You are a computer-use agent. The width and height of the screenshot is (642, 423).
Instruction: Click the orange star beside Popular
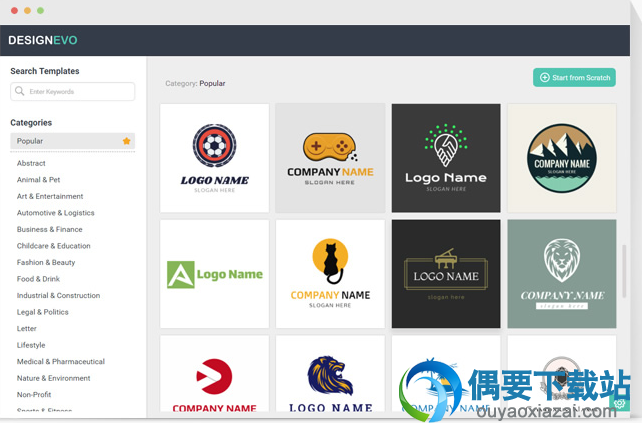pos(127,141)
